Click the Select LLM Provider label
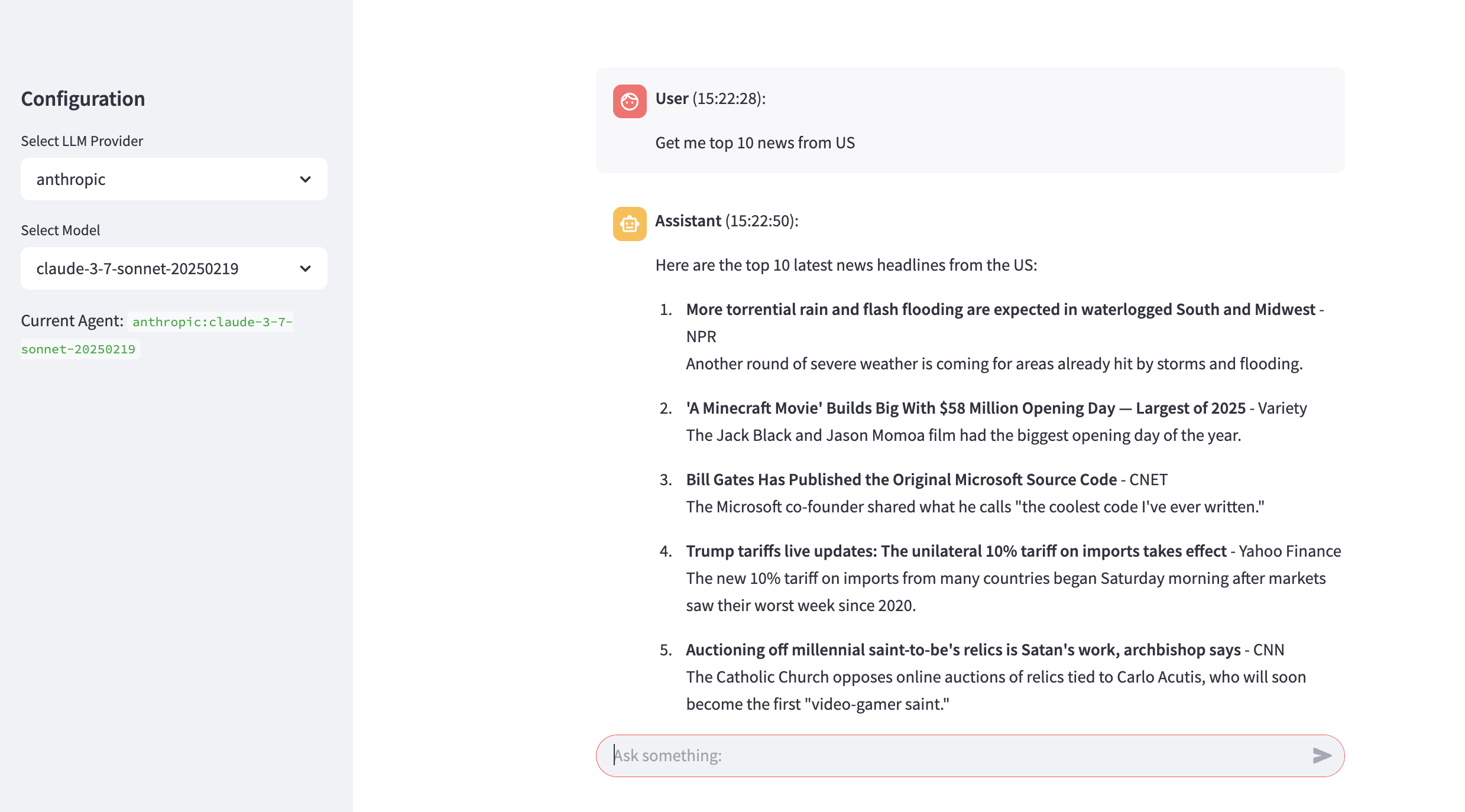This screenshot has width=1465, height=812. point(82,141)
